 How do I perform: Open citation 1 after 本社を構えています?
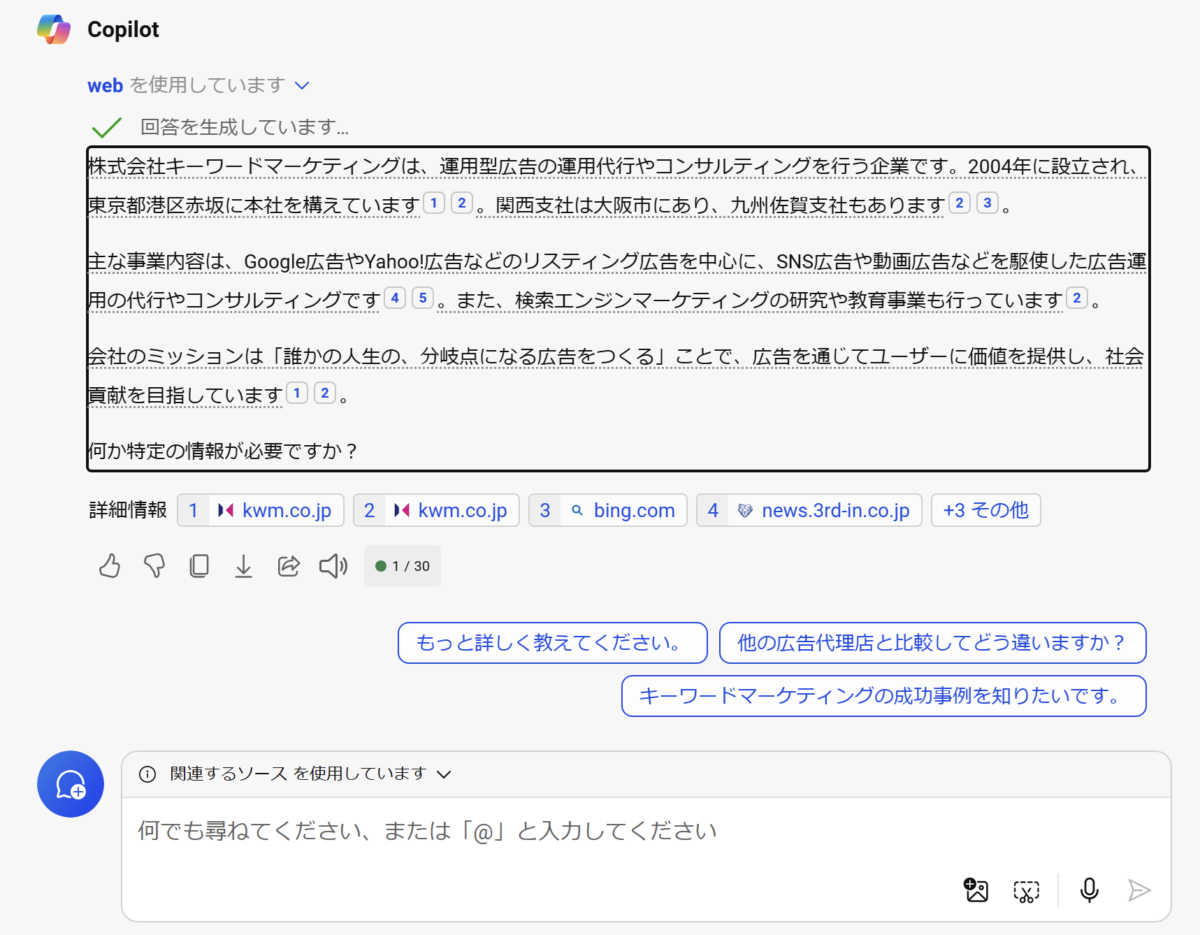pyautogui.click(x=433, y=203)
